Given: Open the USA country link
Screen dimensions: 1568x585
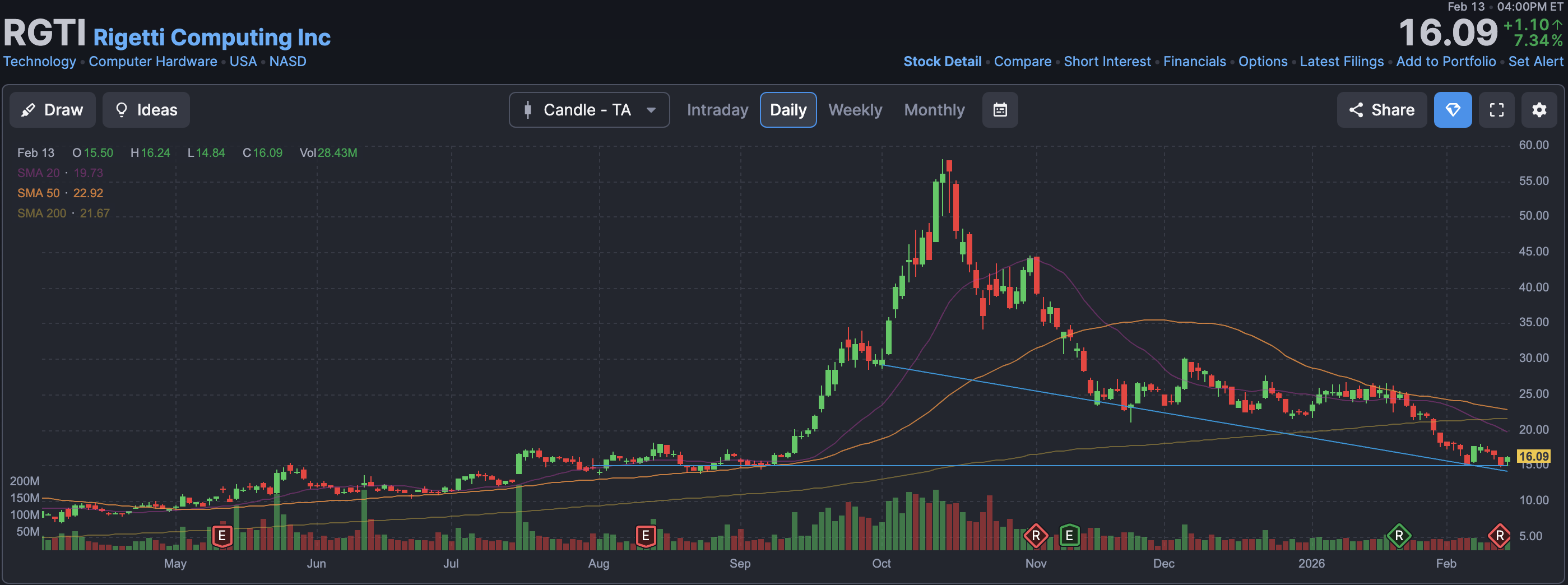Looking at the screenshot, I should tap(243, 62).
